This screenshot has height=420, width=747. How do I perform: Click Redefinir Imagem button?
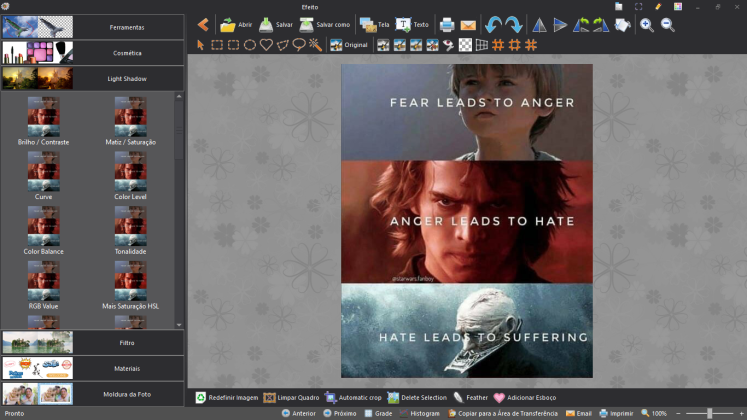pyautogui.click(x=227, y=398)
